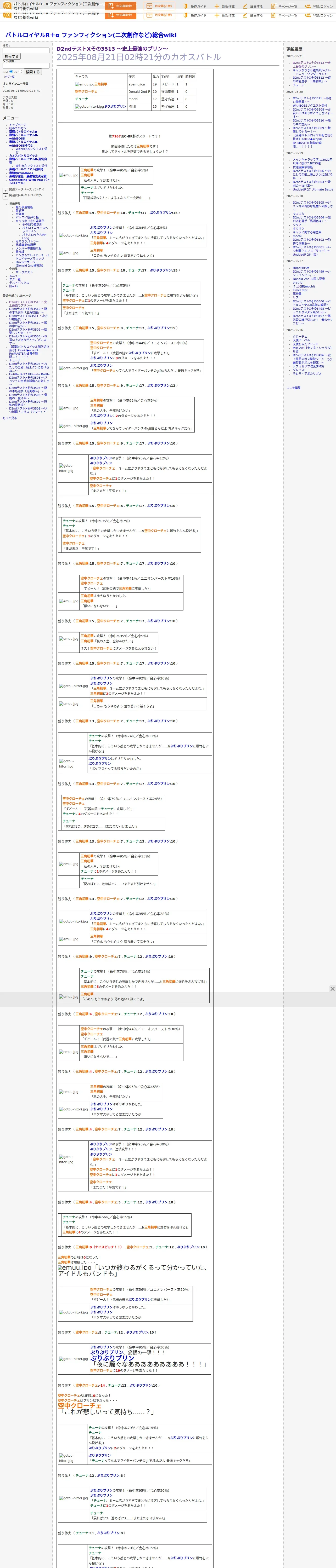Open 旧wiki link in the sidebar
The width and height of the screenshot is (336, 1568).
point(13,287)
